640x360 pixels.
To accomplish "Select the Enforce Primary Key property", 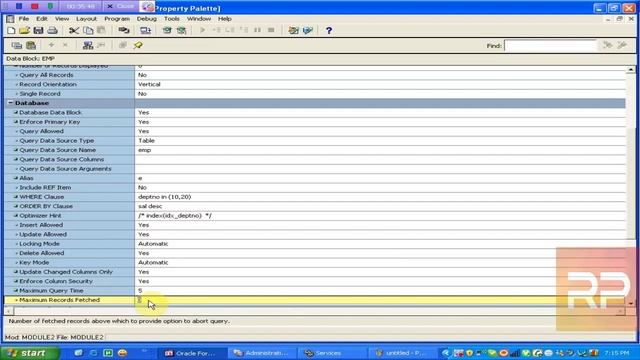I will [315, 122].
